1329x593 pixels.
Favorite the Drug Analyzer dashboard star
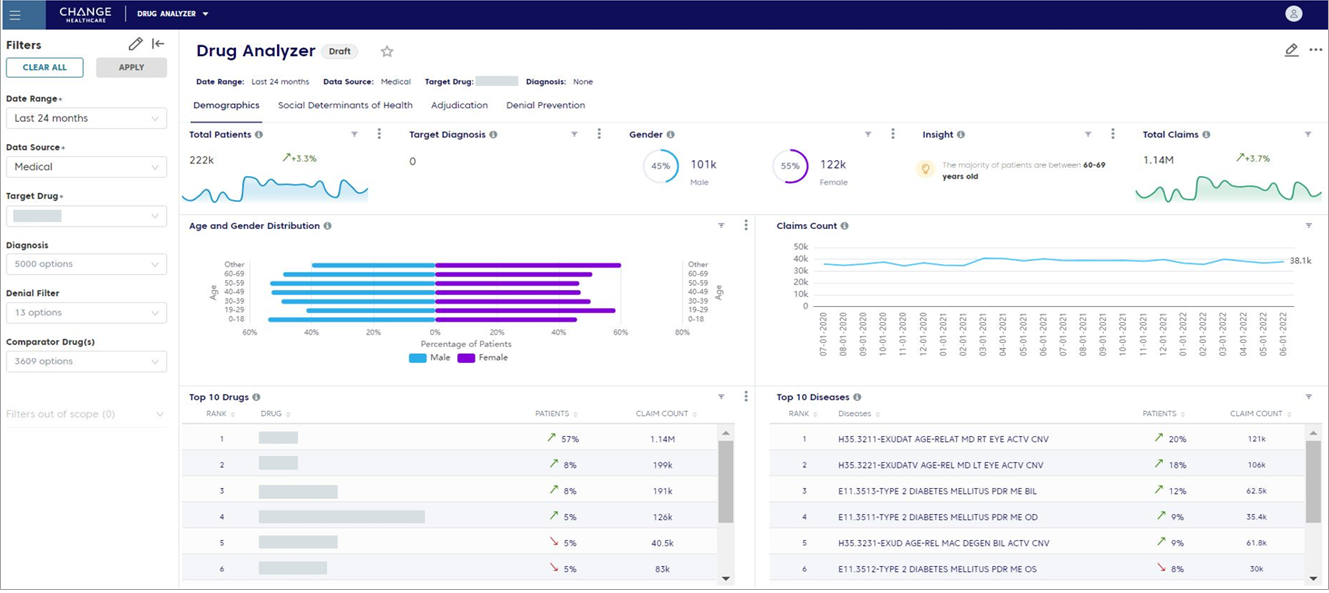(387, 52)
